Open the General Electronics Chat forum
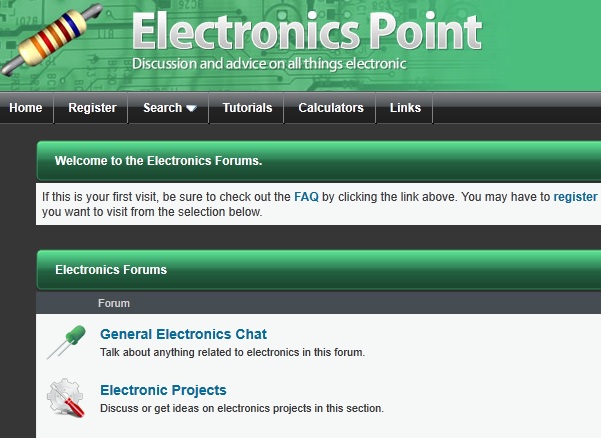 [183, 334]
